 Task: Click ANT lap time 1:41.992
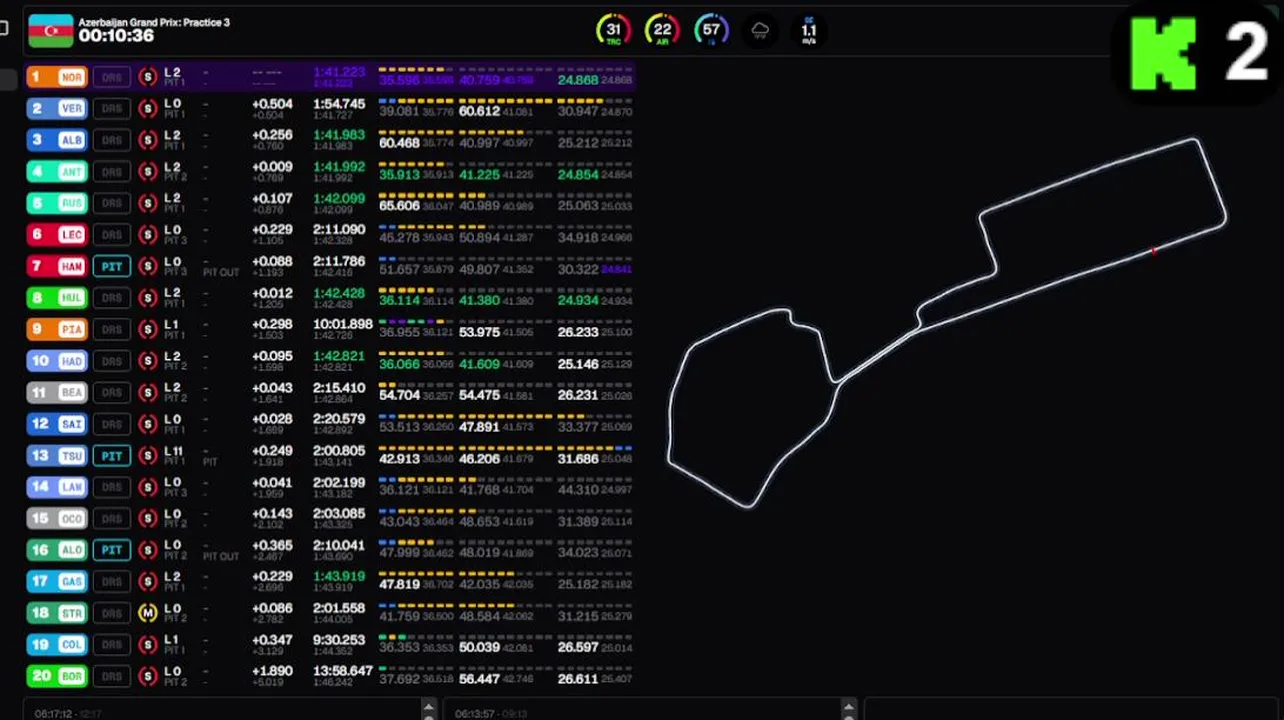339,167
